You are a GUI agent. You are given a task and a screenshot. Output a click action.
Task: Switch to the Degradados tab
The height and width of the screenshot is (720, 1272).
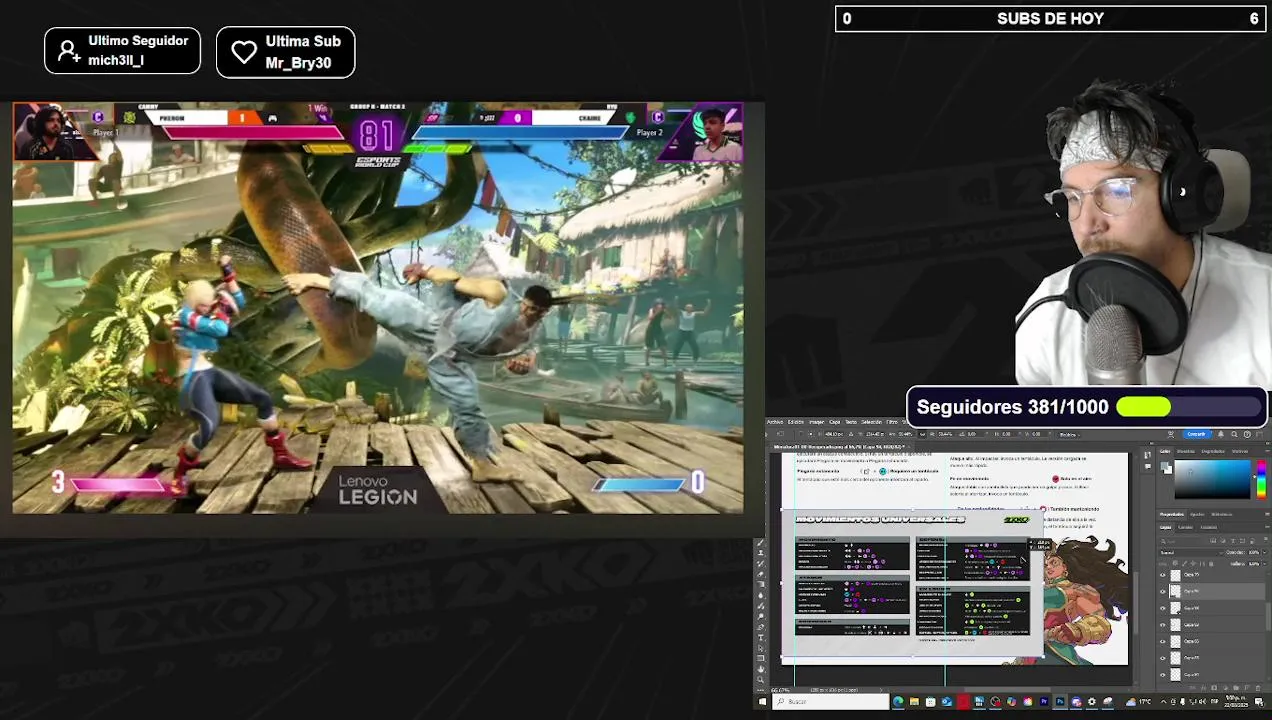[x=1213, y=451]
